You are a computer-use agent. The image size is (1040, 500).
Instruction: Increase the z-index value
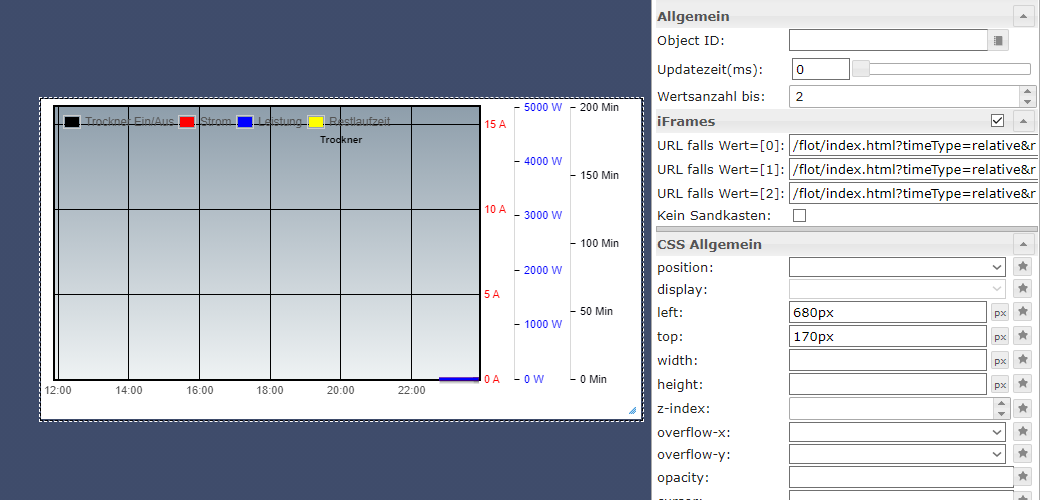point(1001,403)
